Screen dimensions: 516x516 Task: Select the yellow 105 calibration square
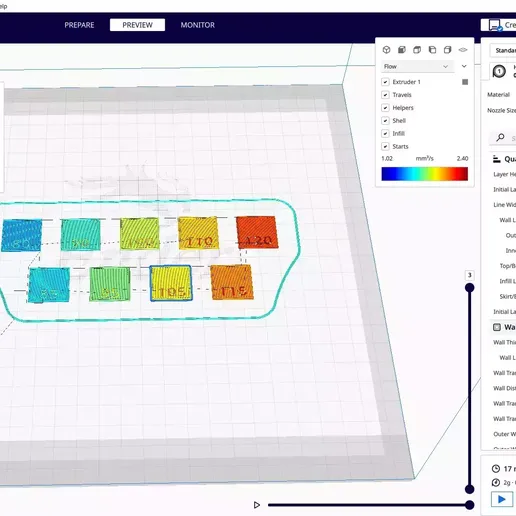(171, 283)
